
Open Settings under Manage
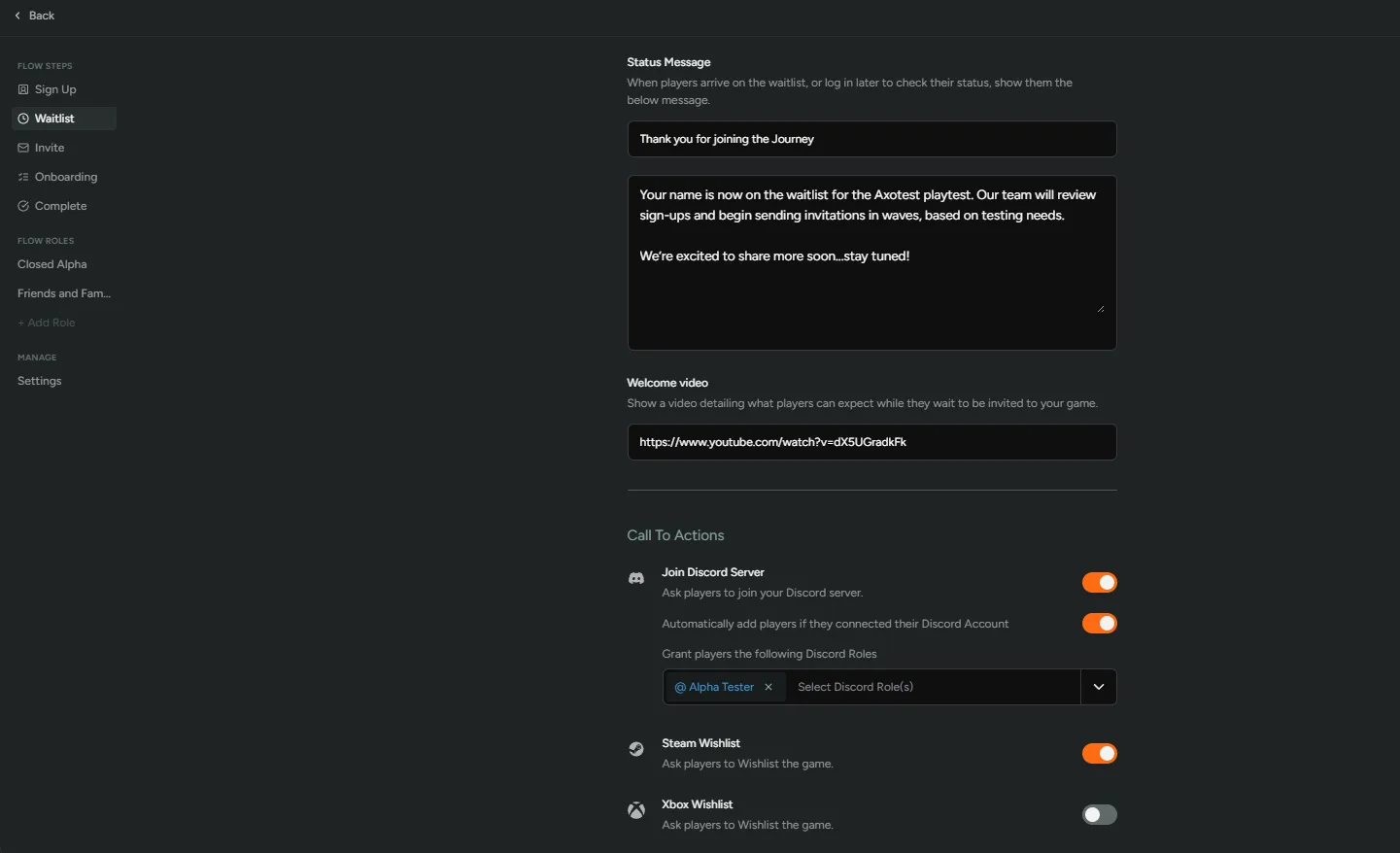[39, 381]
